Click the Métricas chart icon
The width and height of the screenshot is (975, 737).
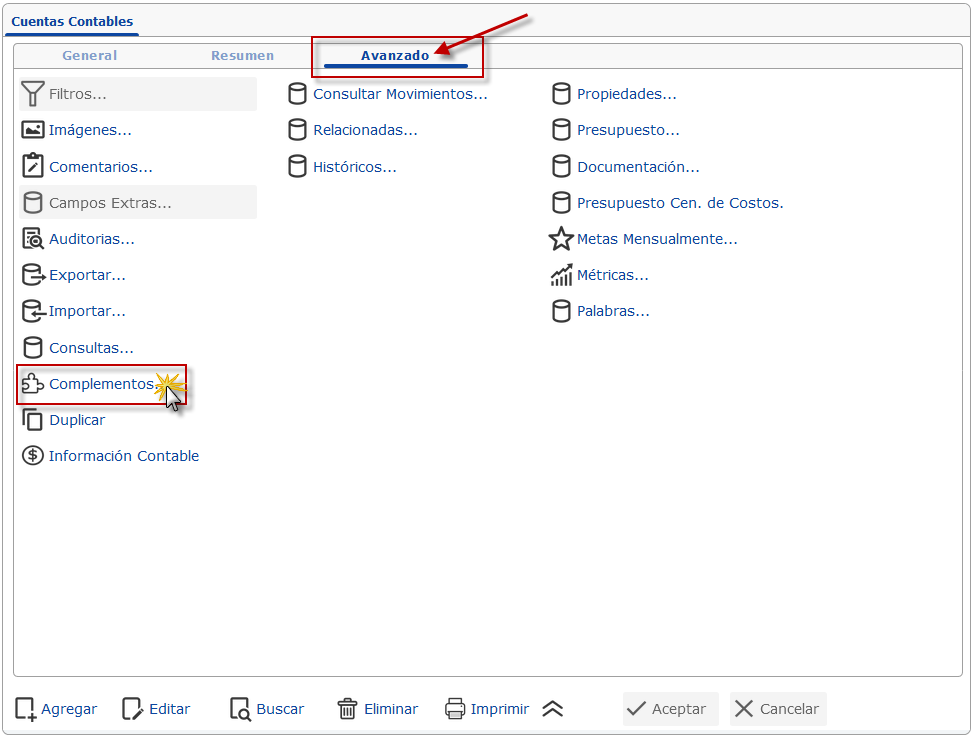click(561, 275)
